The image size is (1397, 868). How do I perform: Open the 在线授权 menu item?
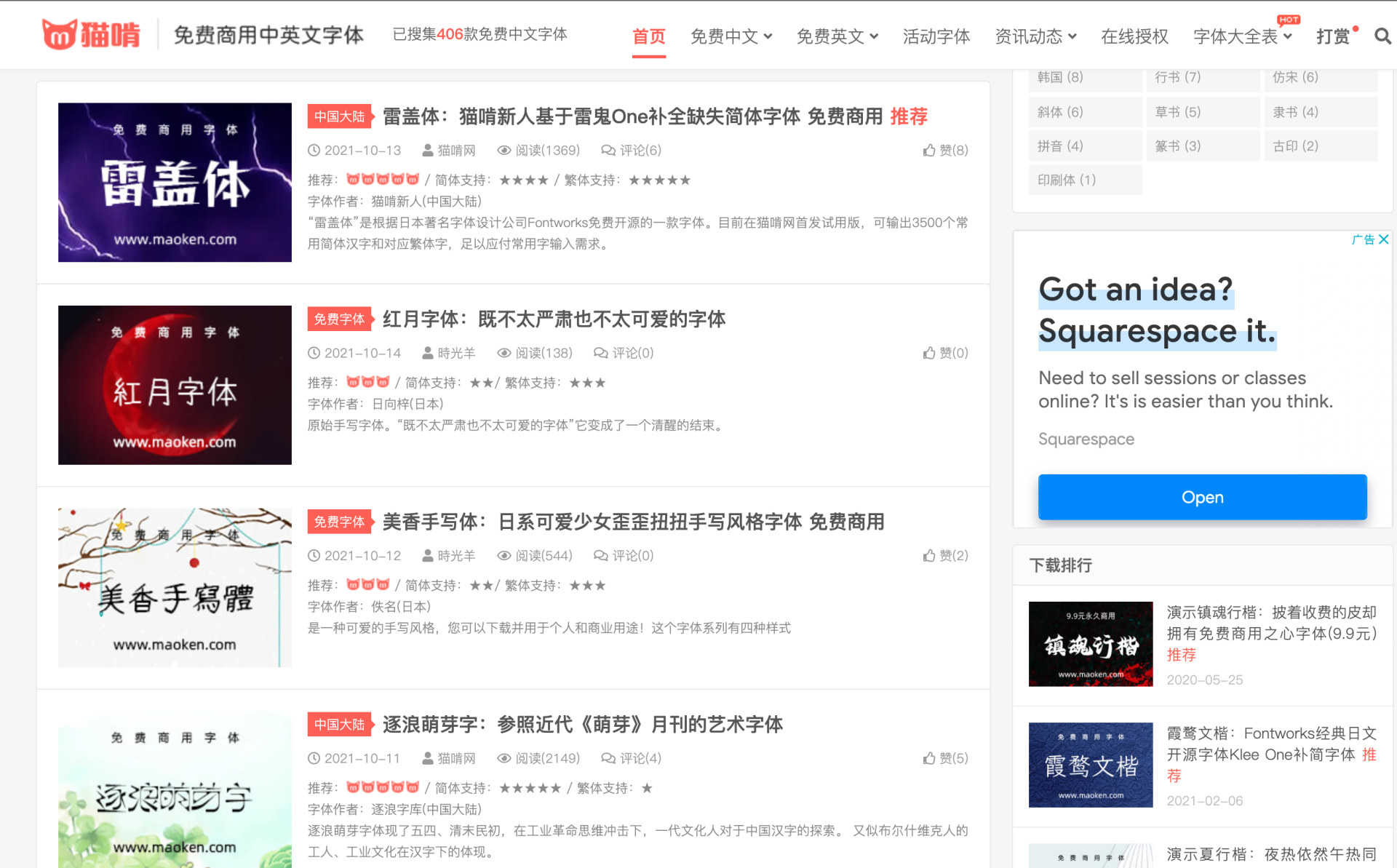[1134, 36]
